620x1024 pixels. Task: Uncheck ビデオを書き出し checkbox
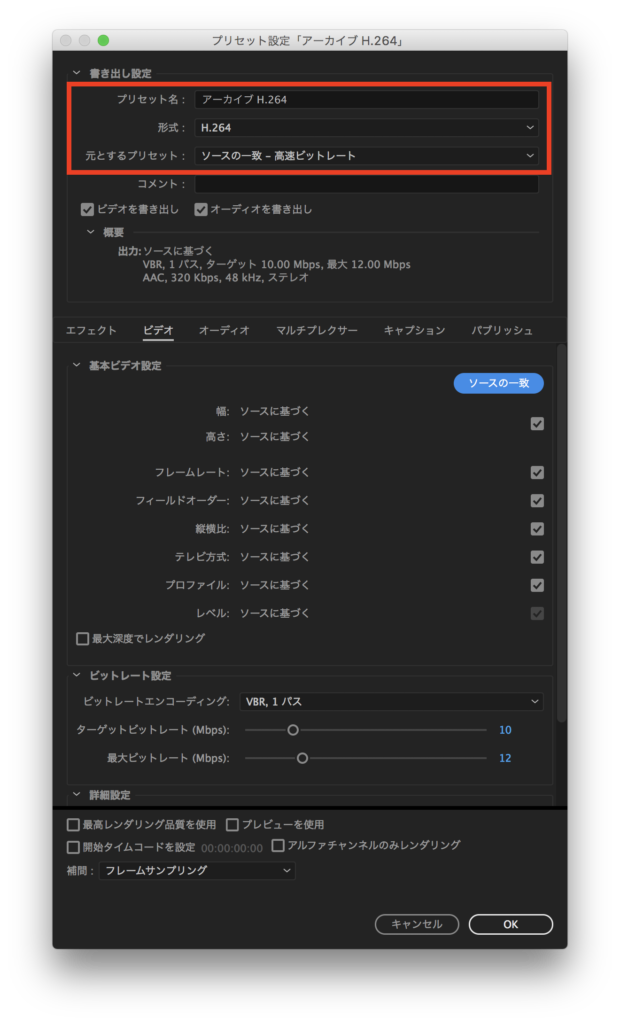(88, 210)
